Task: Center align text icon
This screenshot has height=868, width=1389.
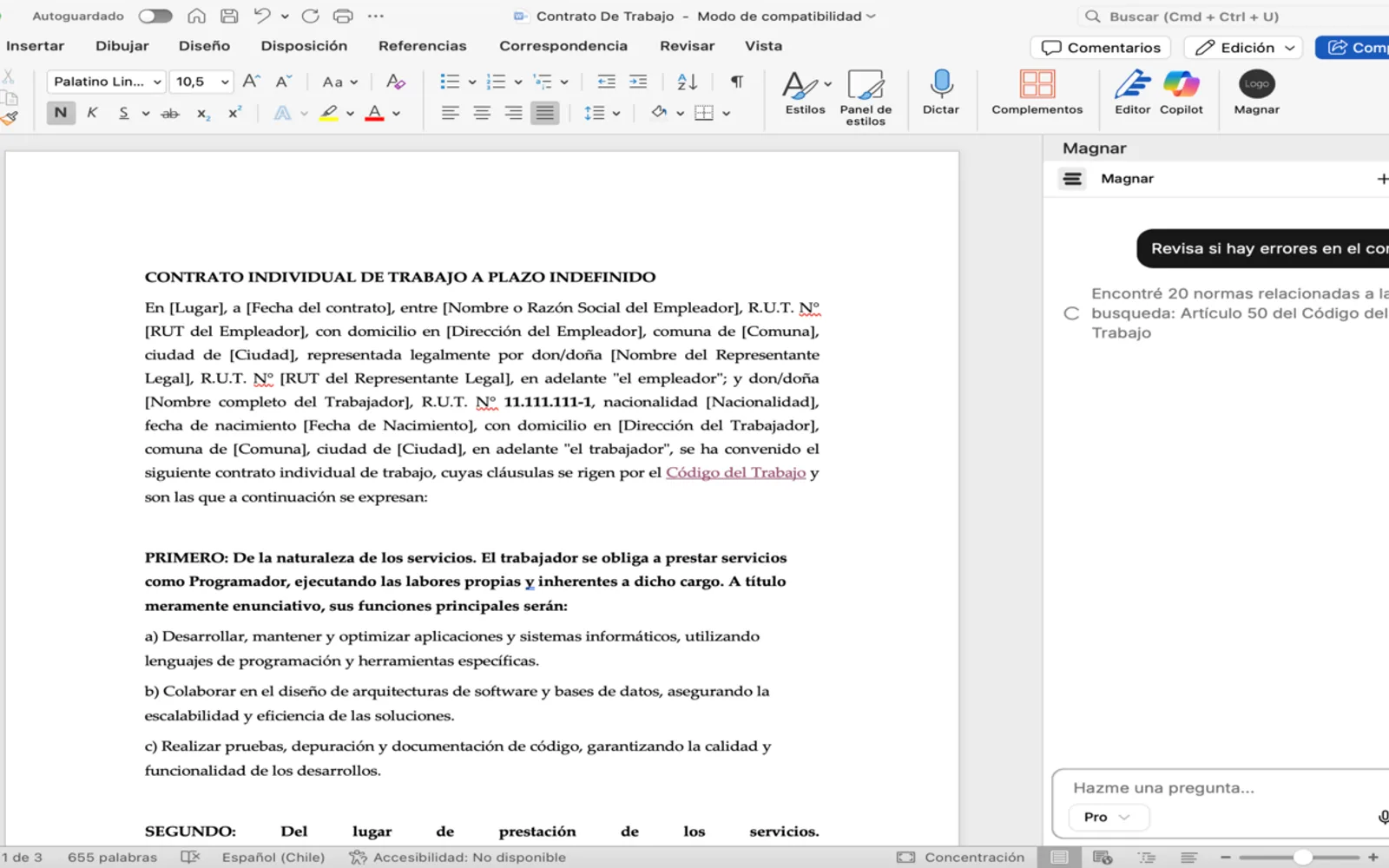Action: tap(482, 113)
